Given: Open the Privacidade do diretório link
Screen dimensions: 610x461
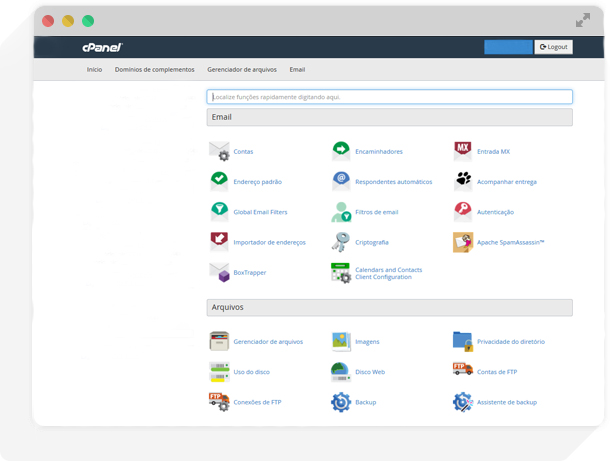Looking at the screenshot, I should 511,342.
